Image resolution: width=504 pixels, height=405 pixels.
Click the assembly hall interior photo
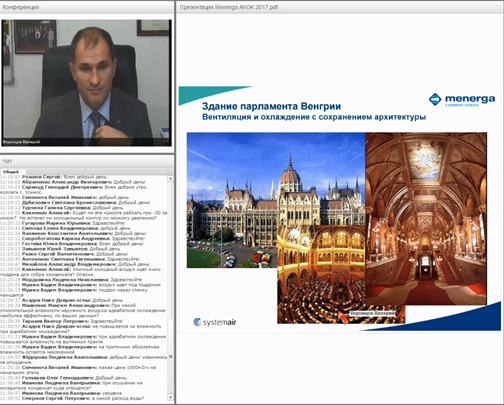(322, 274)
